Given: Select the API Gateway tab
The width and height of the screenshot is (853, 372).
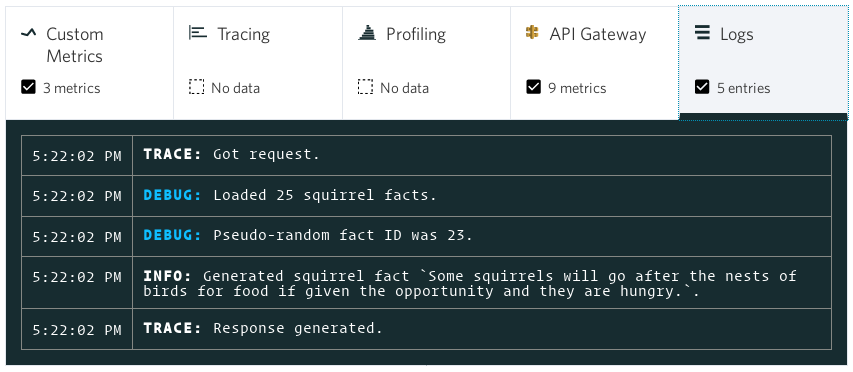Looking at the screenshot, I should tap(595, 63).
